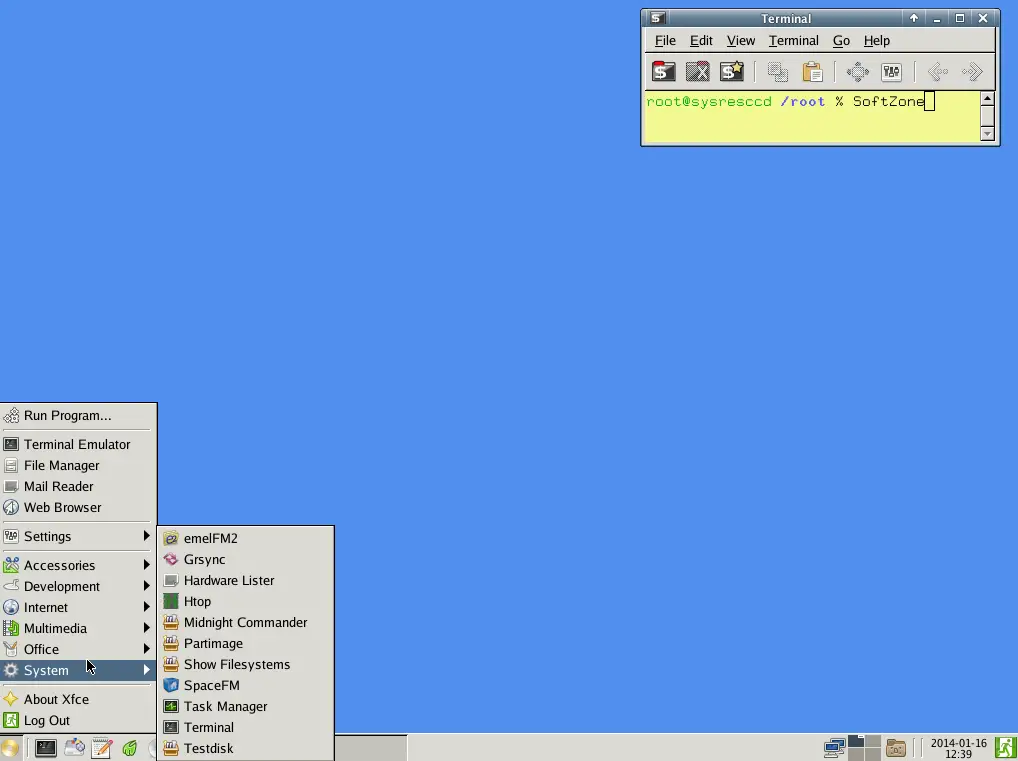The image size is (1018, 761).
Task: Choose Log Out from menu
Action: [78, 720]
